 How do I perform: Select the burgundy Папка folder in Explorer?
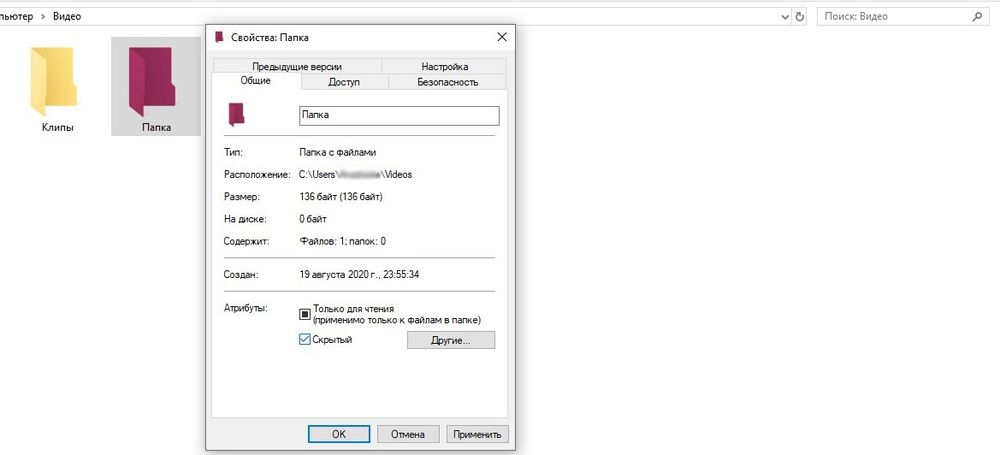pyautogui.click(x=156, y=80)
